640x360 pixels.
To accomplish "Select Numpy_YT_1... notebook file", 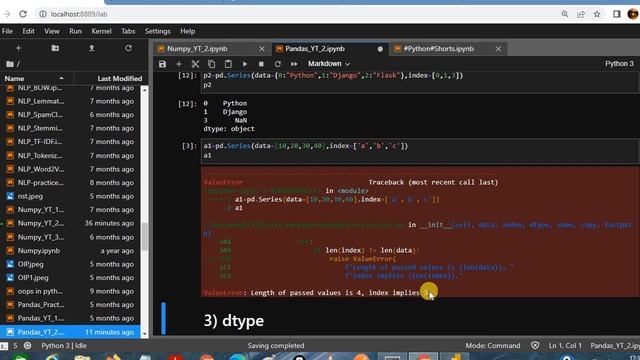I will click(x=70, y=209).
